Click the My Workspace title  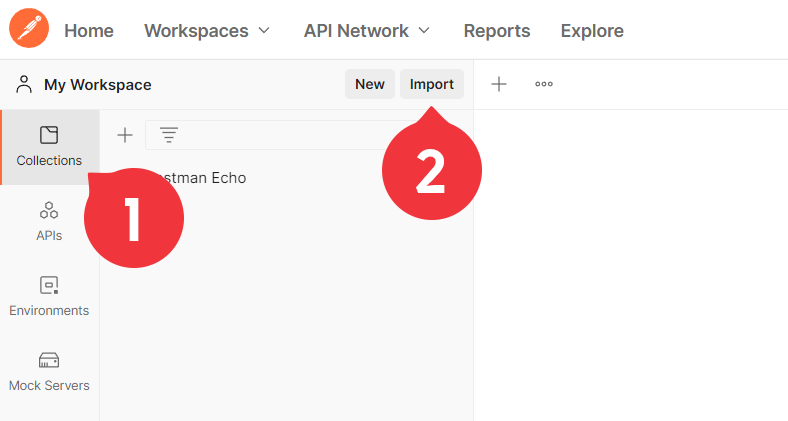click(x=97, y=84)
